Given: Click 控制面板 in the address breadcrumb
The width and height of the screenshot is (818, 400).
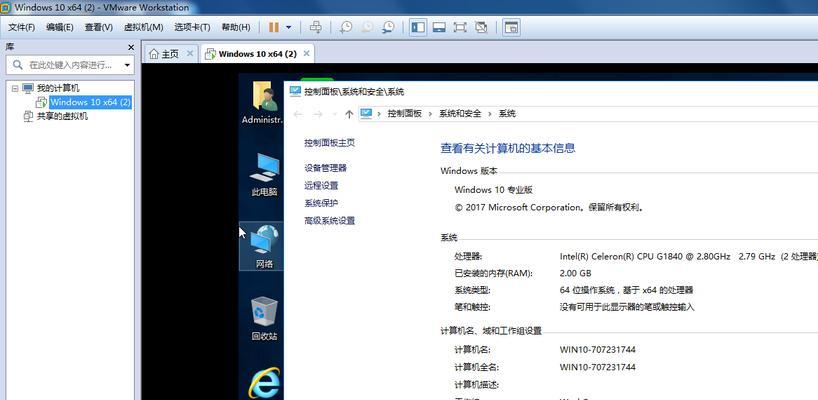Looking at the screenshot, I should point(404,113).
